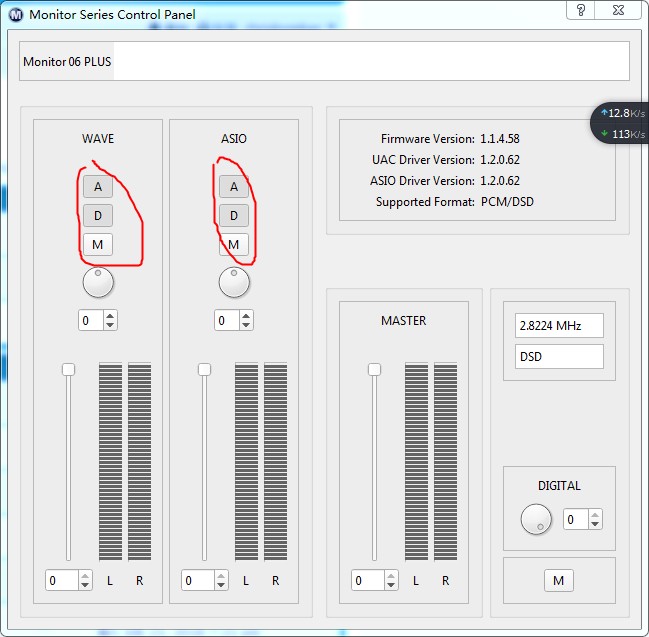Image resolution: width=649 pixels, height=637 pixels.
Task: Mute the DIGITAL output with M button
Action: pos(558,580)
